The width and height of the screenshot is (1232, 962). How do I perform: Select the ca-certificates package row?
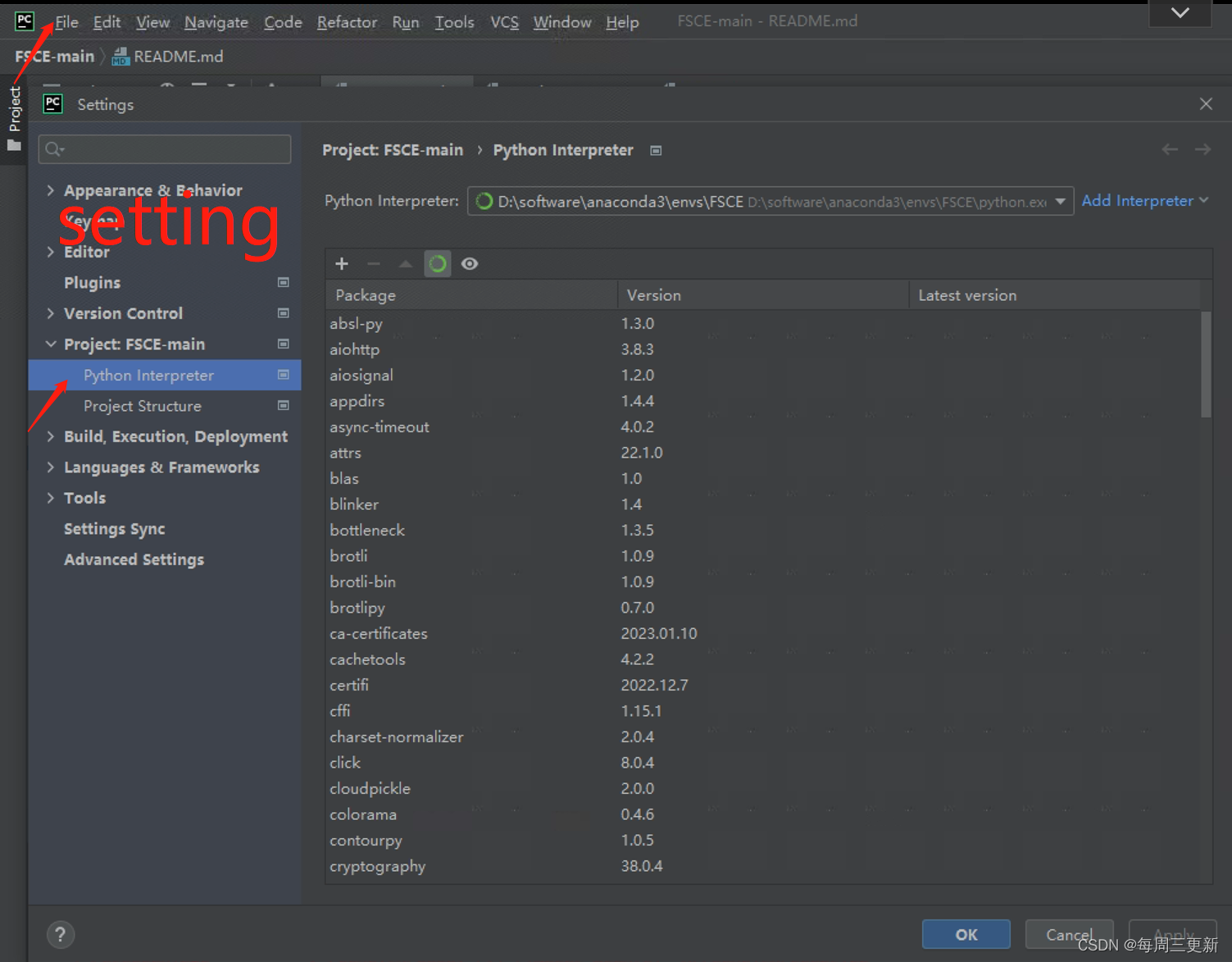pos(763,633)
